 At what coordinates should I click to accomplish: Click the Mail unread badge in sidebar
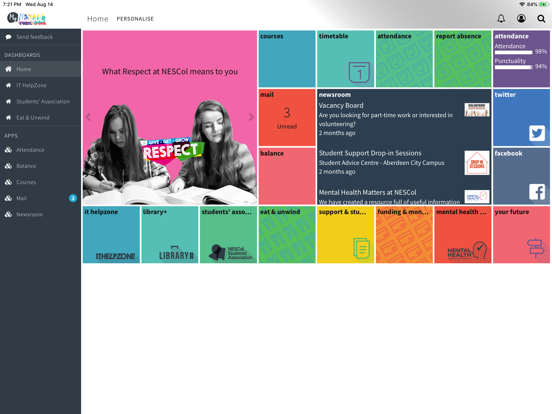(x=73, y=198)
